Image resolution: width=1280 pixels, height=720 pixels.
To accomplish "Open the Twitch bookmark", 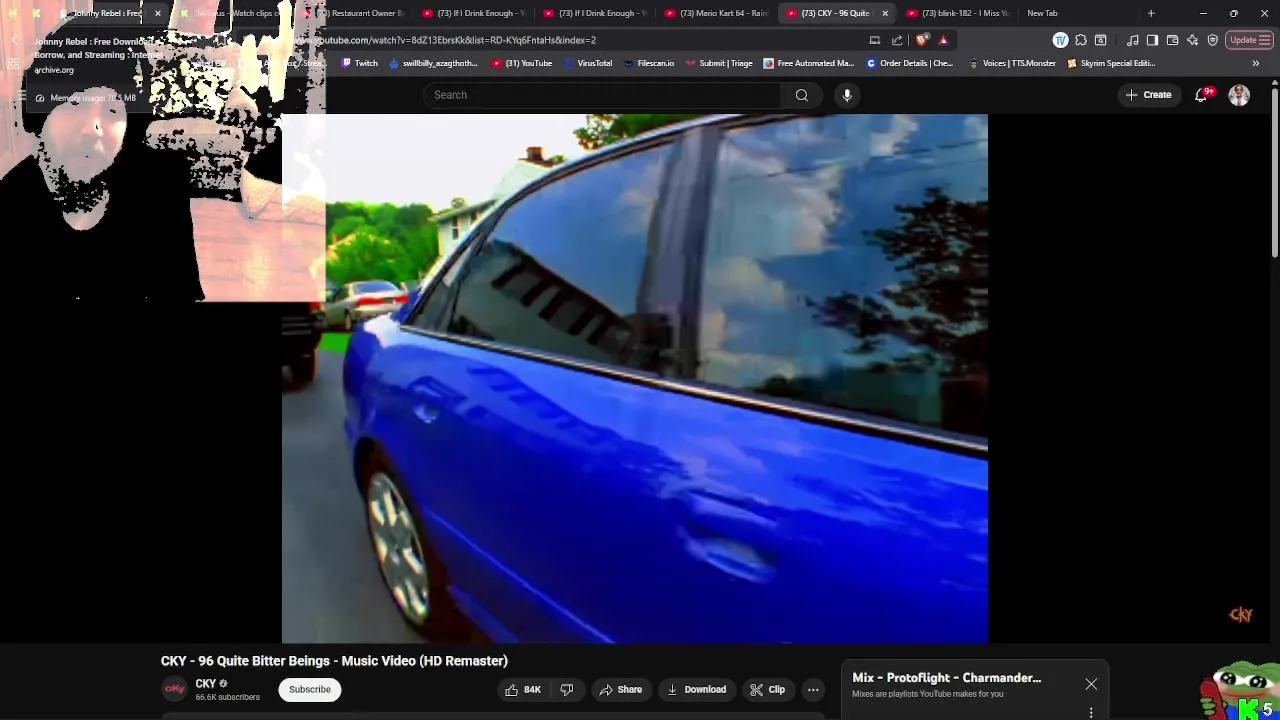I will (360, 63).
